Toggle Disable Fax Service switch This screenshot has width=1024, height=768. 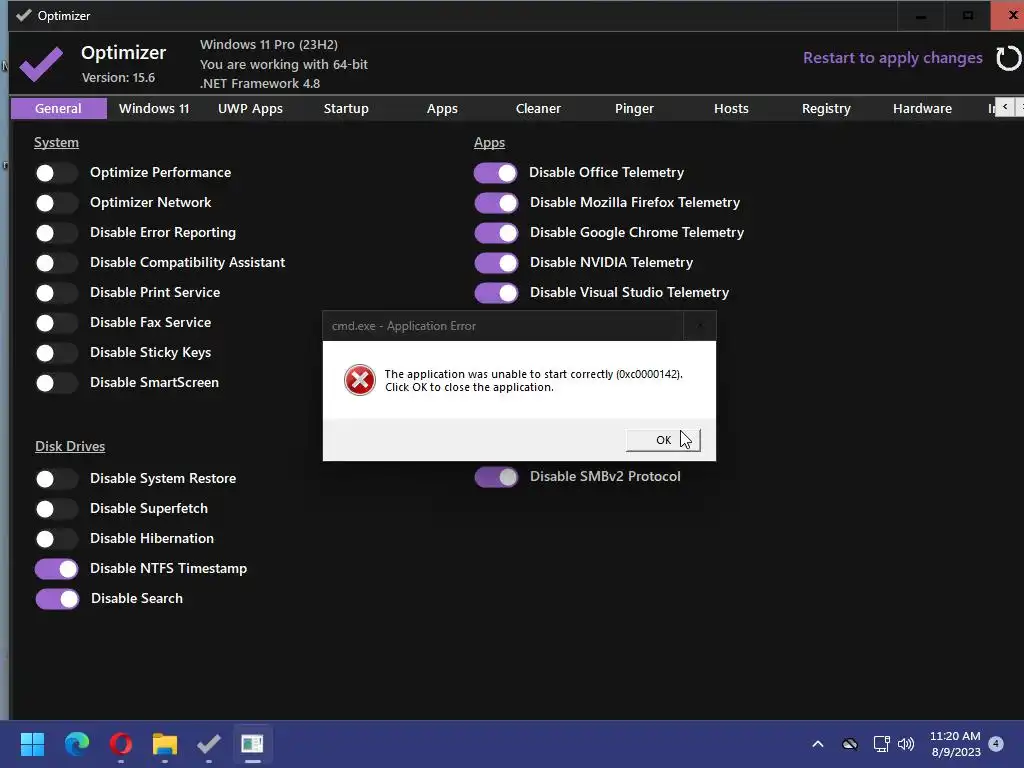(57, 323)
